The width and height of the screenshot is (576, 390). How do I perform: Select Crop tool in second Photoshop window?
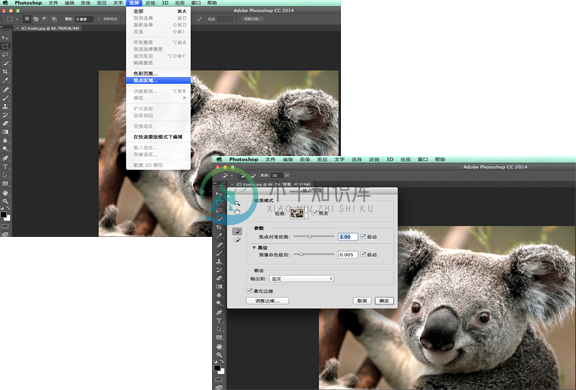point(219,227)
